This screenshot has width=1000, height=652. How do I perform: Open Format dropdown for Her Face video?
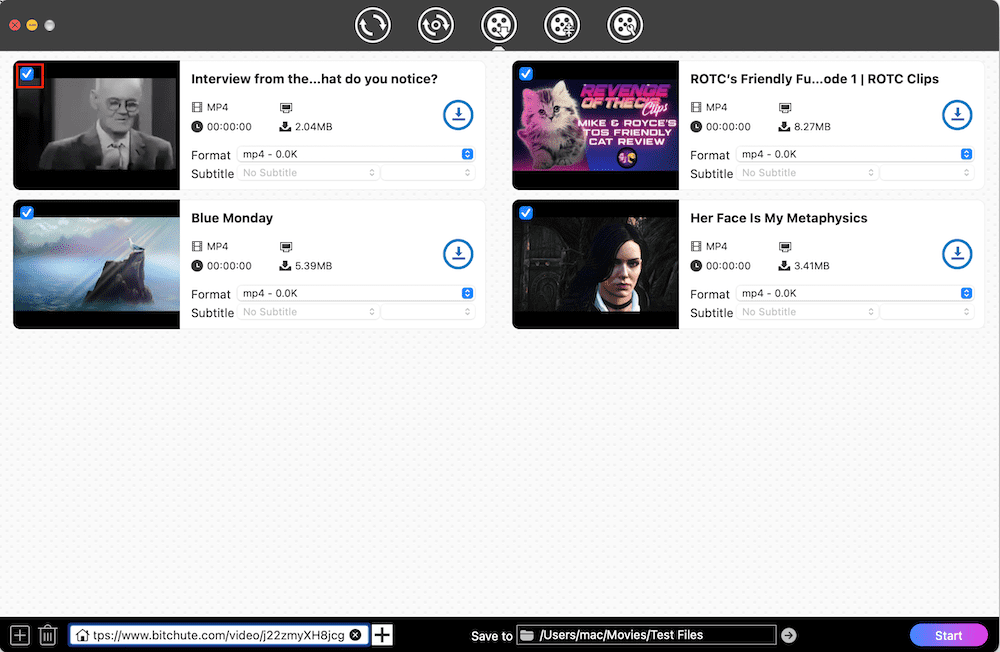[855, 293]
